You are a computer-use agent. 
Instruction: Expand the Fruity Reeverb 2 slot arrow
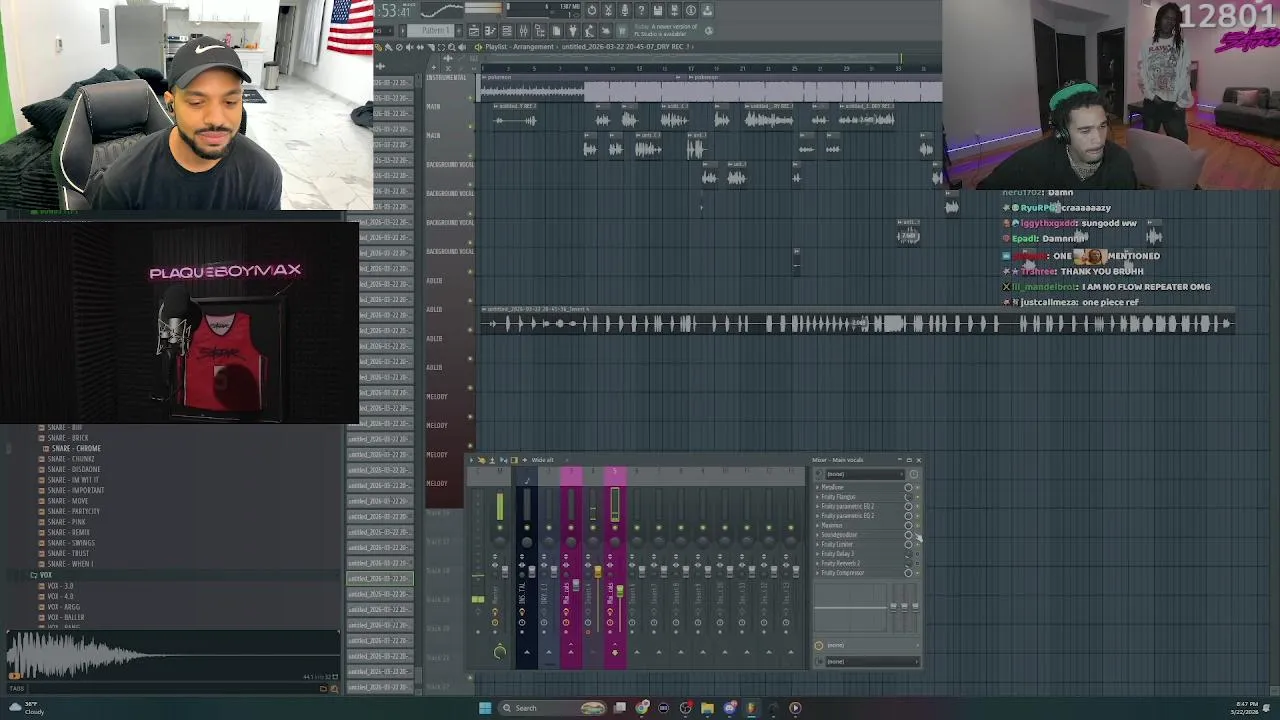click(817, 563)
